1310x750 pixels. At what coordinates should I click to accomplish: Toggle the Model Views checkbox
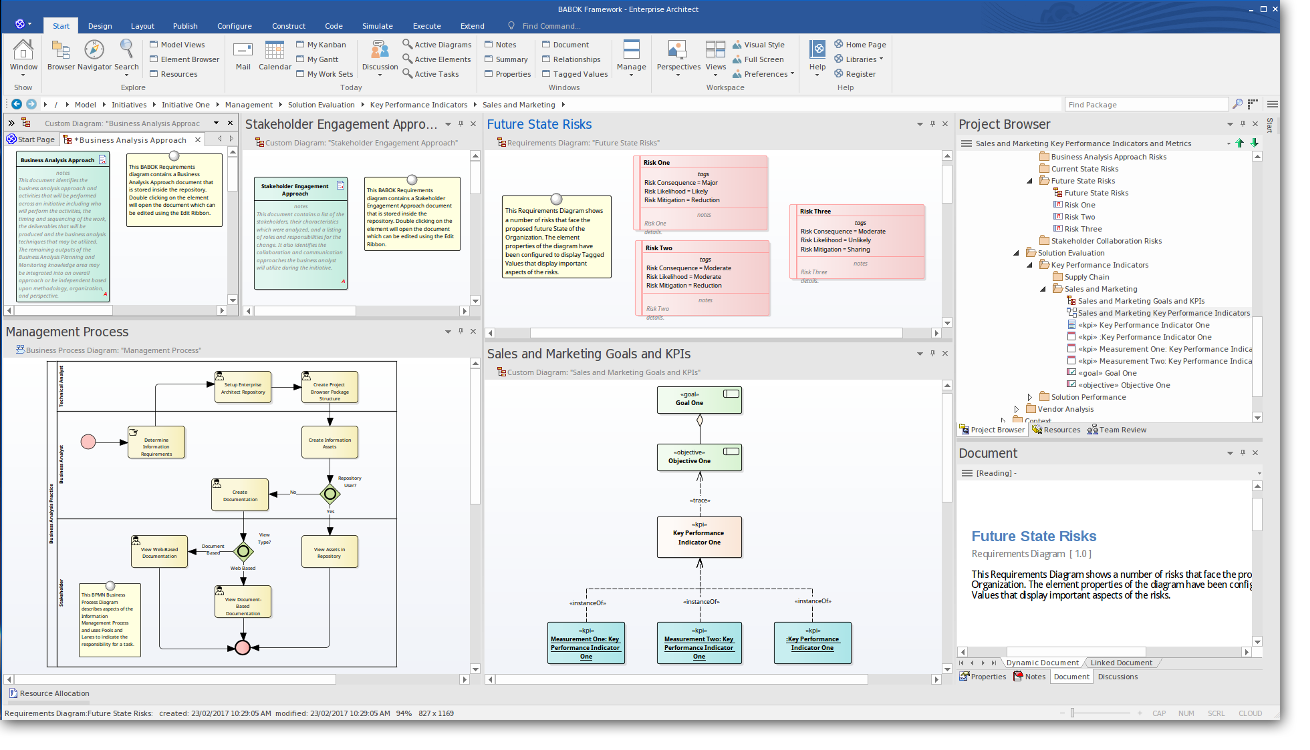click(154, 45)
